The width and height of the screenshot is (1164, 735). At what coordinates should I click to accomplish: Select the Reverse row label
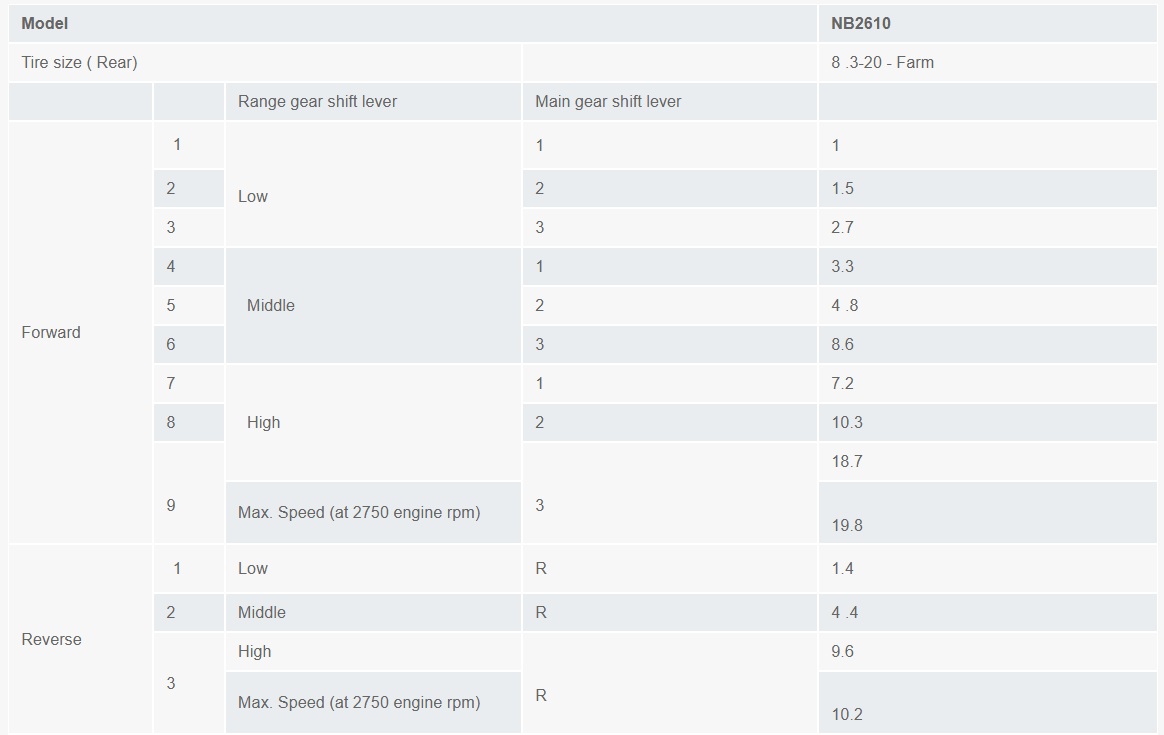pyautogui.click(x=51, y=639)
